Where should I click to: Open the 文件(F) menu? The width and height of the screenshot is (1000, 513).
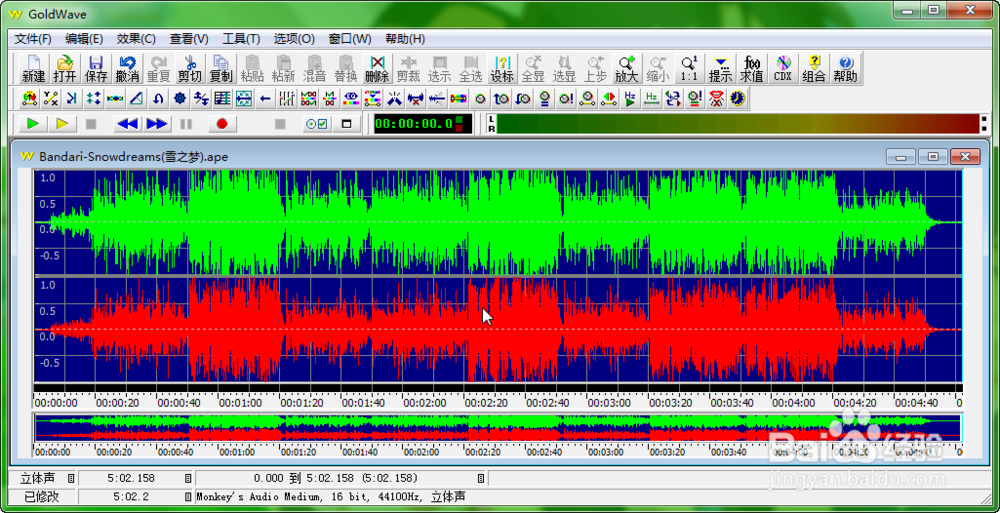click(33, 39)
